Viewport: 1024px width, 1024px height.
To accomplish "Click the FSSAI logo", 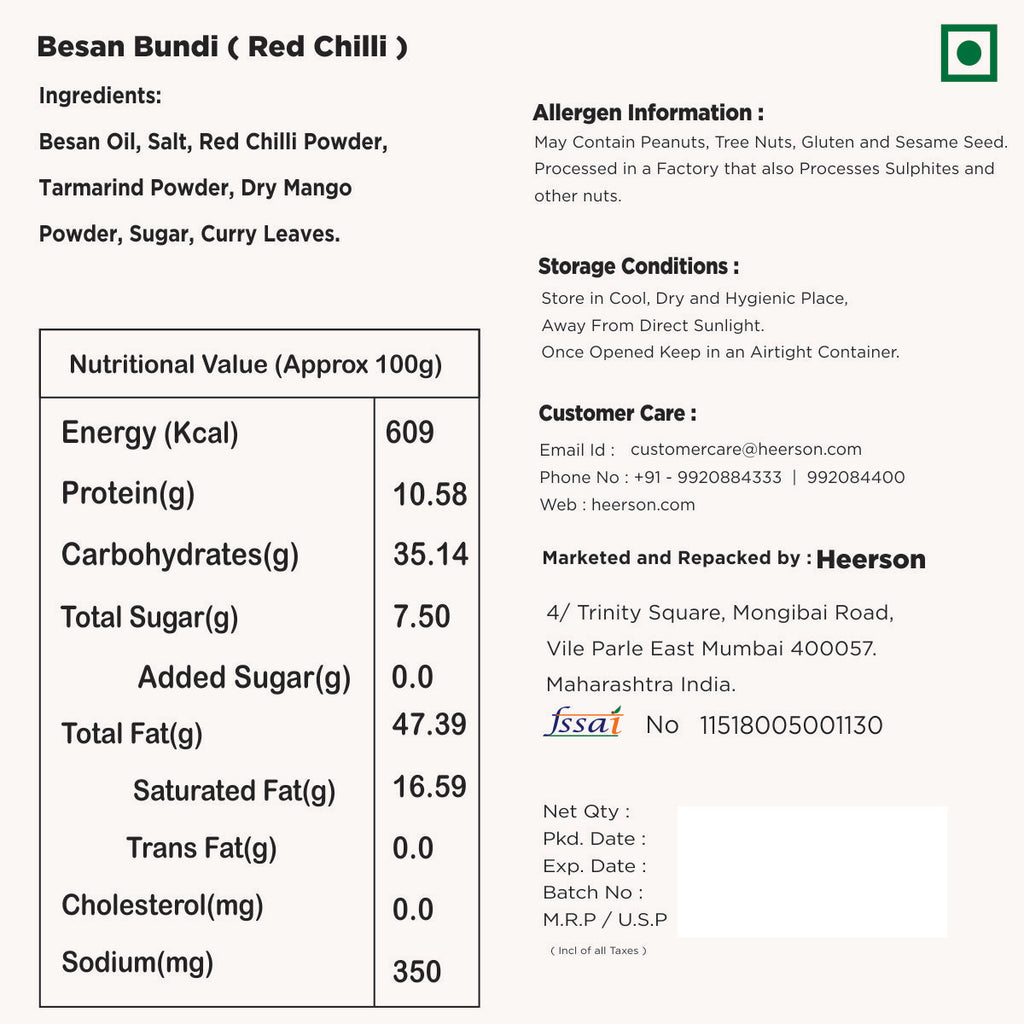I will 583,722.
